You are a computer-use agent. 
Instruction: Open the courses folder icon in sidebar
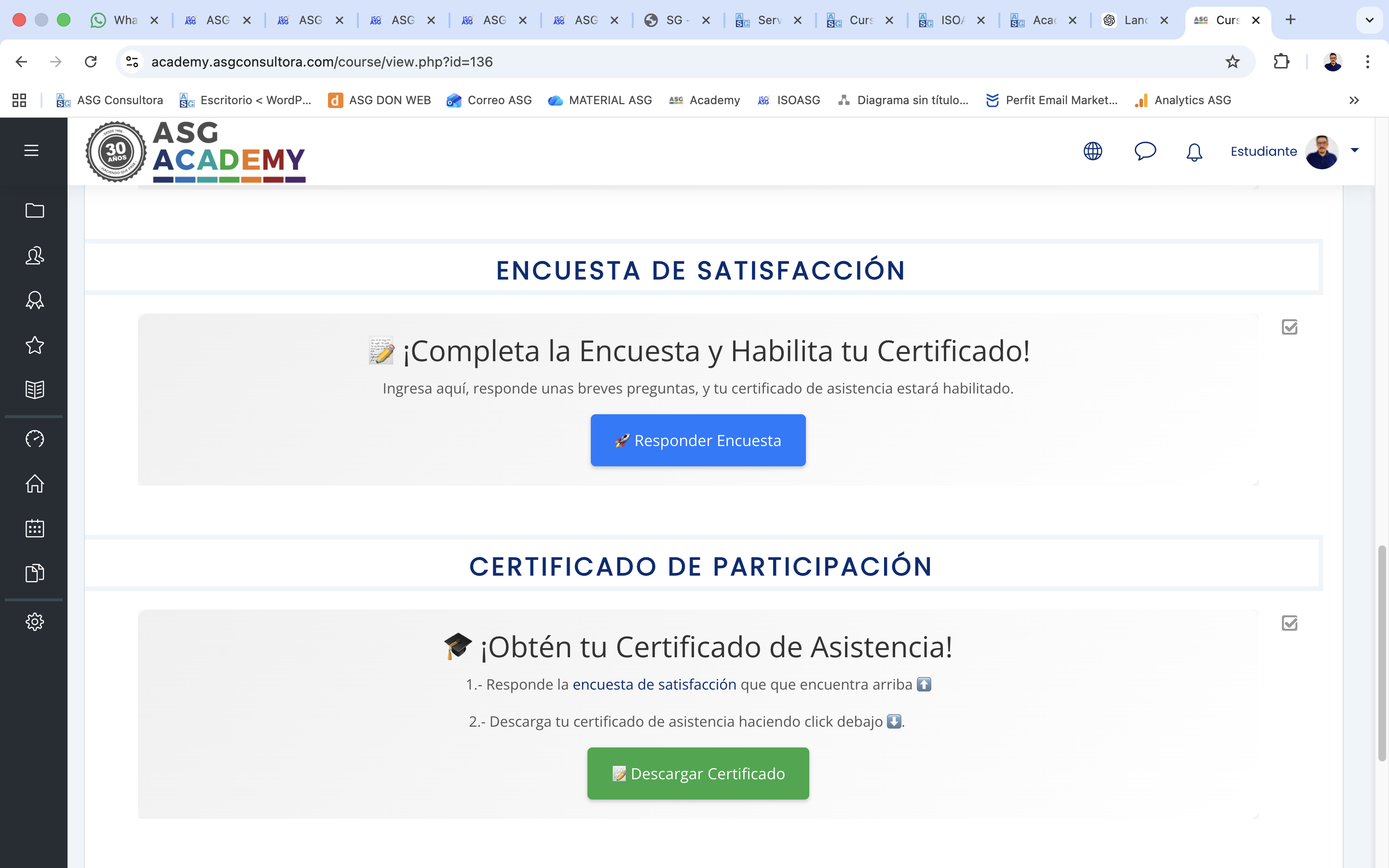click(34, 211)
